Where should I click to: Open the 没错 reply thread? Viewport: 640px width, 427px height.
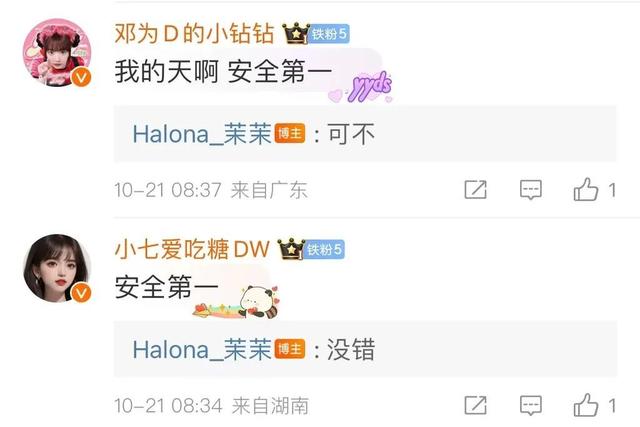(365, 349)
